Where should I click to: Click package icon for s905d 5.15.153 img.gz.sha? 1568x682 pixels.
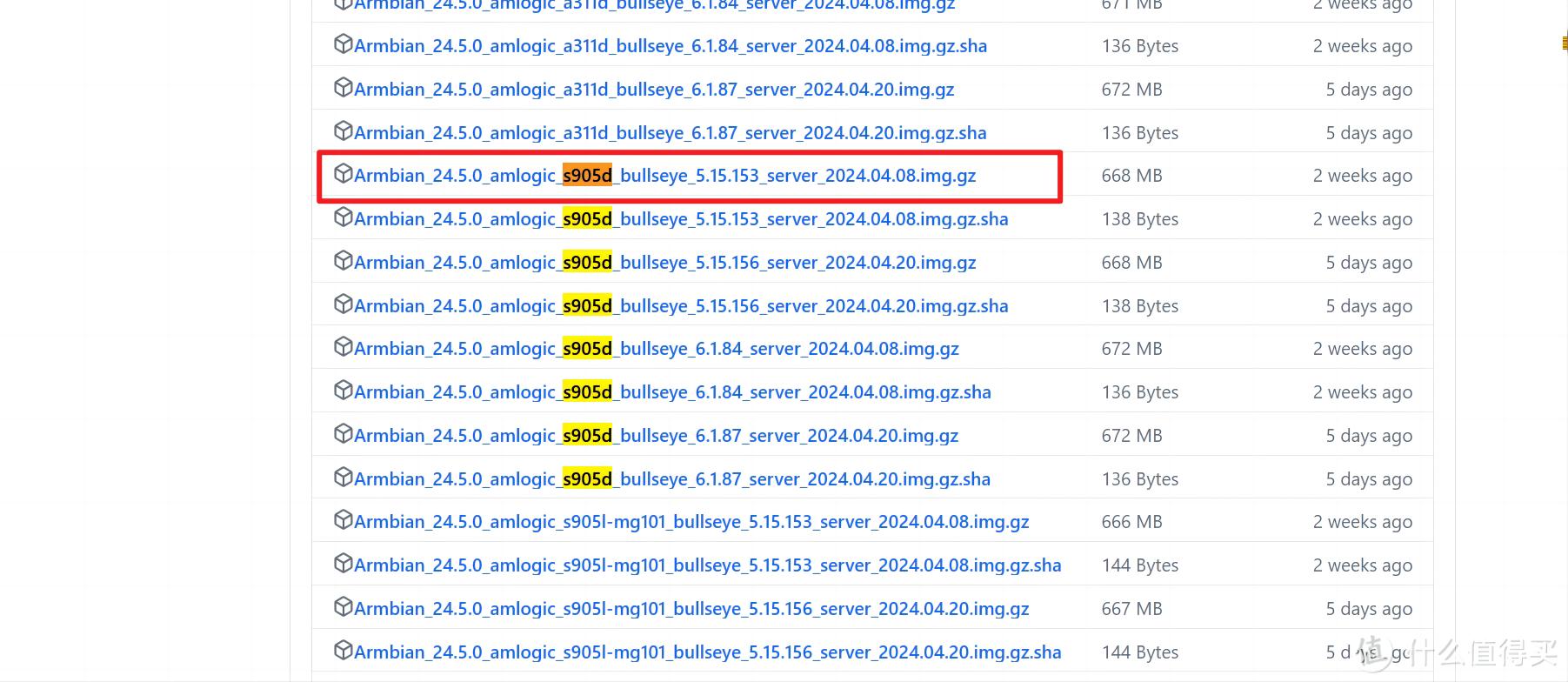pyautogui.click(x=343, y=217)
